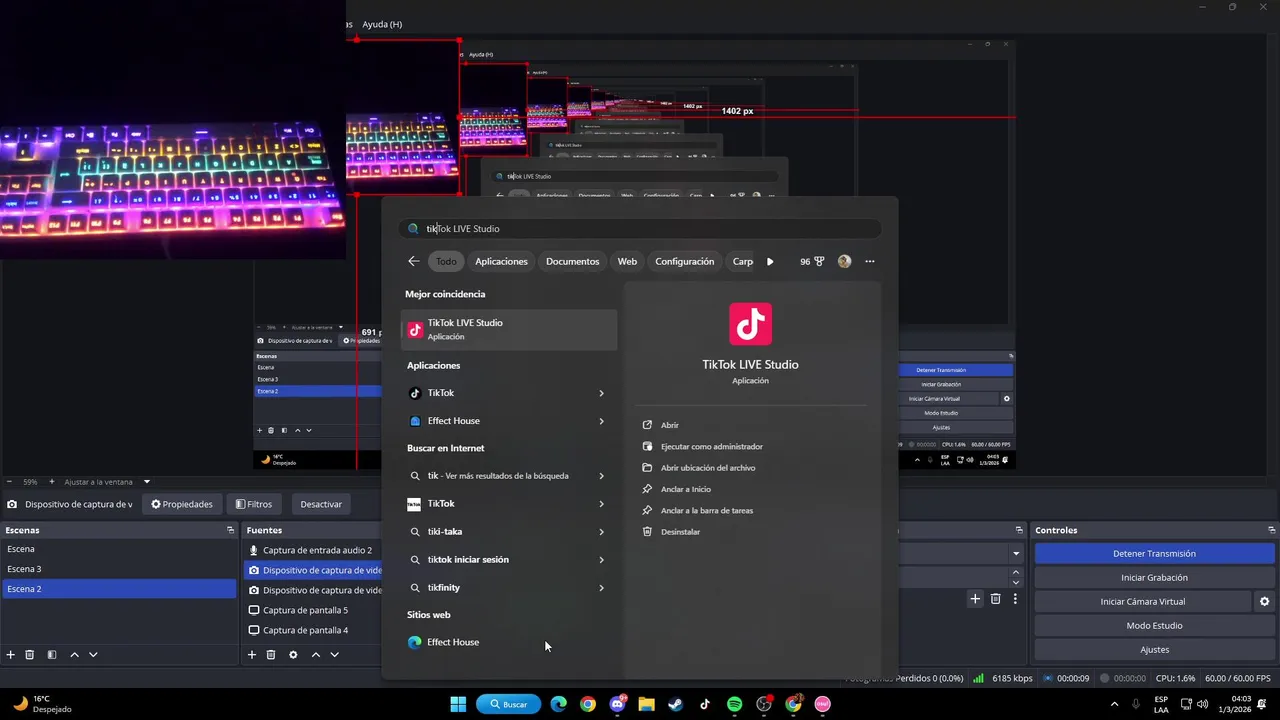The image size is (1280, 720).
Task: Switch to the Web search filter
Action: [627, 261]
